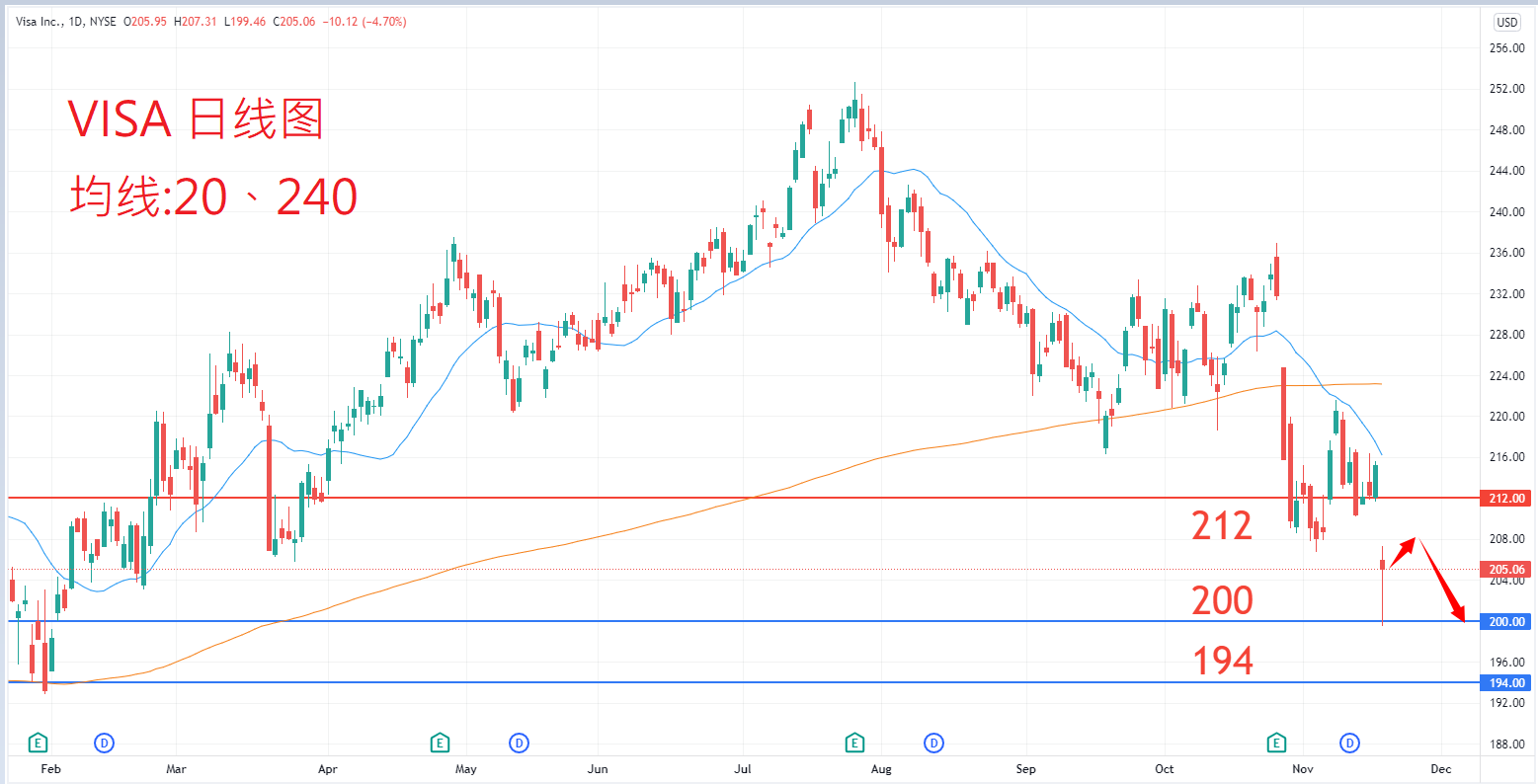Click the Sep label on time axis
Image resolution: width=1538 pixels, height=784 pixels.
tap(1025, 768)
